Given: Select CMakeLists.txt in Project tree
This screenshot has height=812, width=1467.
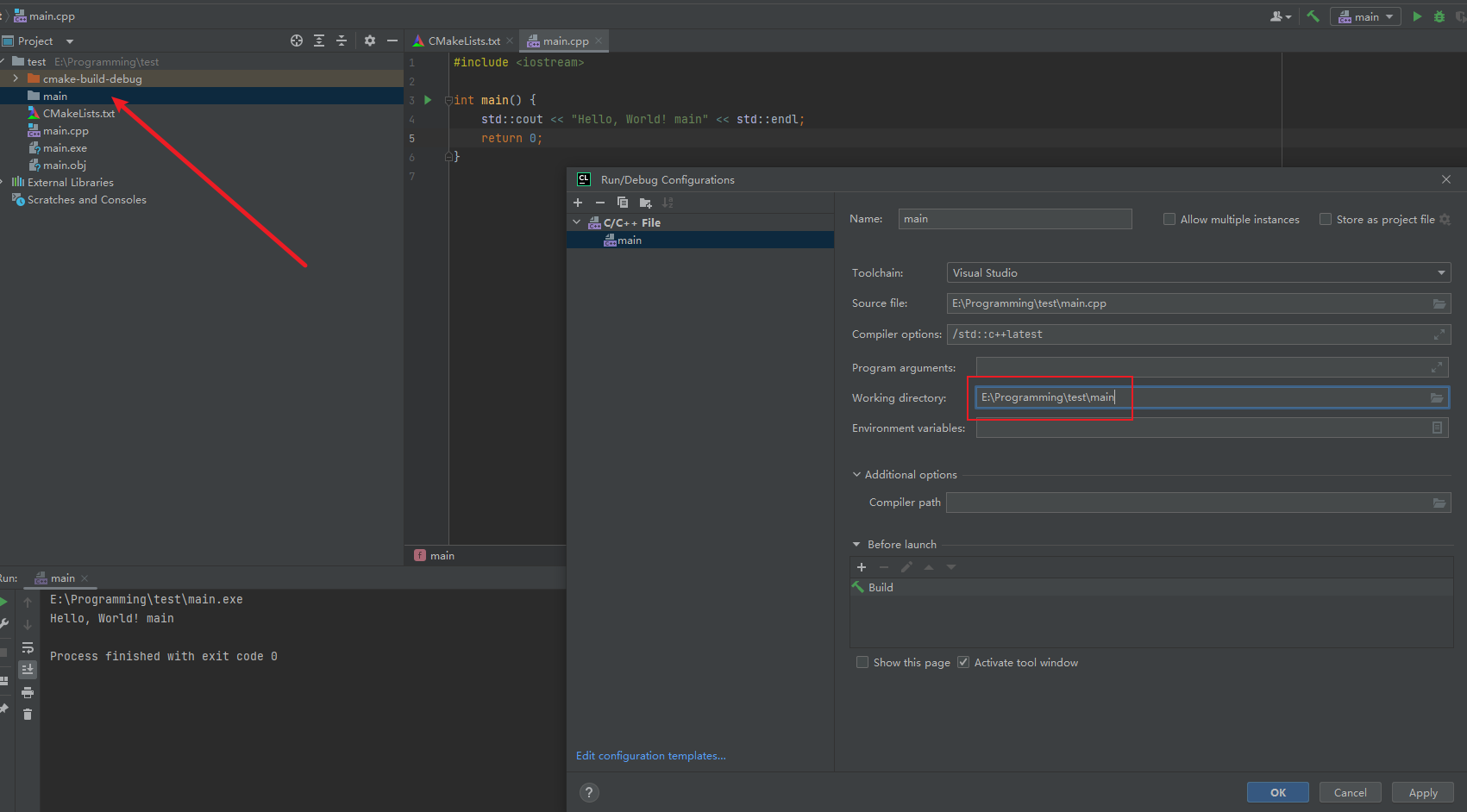Looking at the screenshot, I should pos(78,113).
